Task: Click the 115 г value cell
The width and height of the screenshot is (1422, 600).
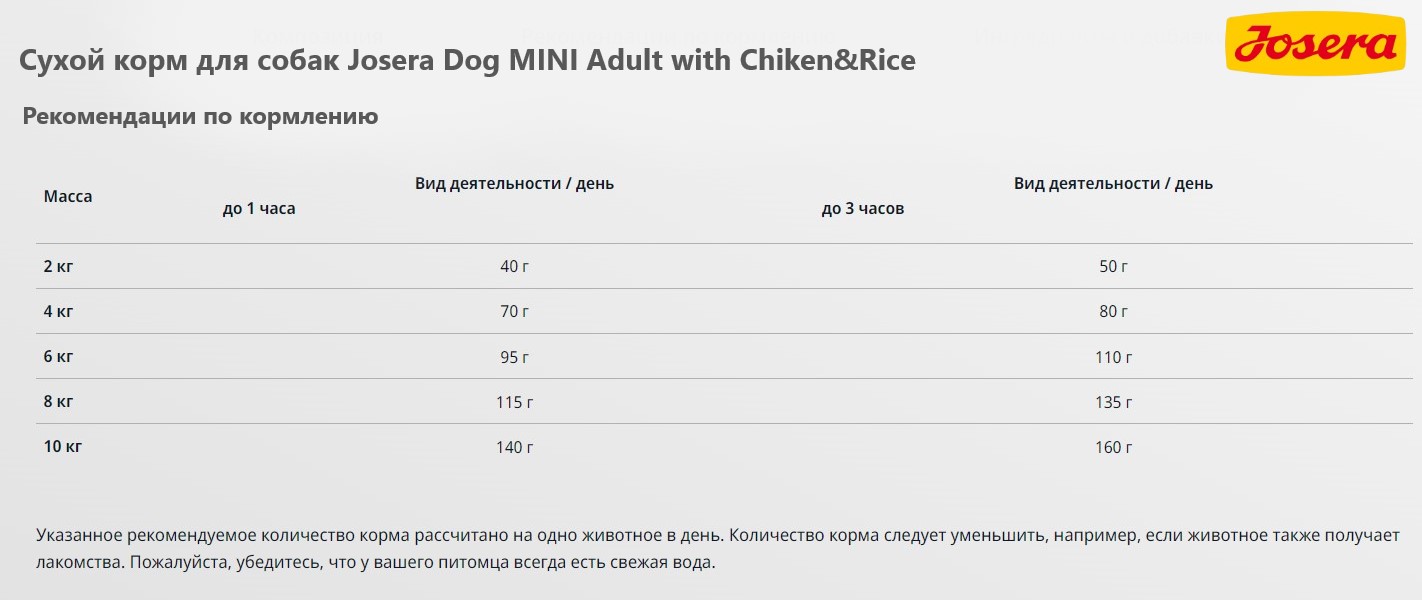Action: coord(515,402)
